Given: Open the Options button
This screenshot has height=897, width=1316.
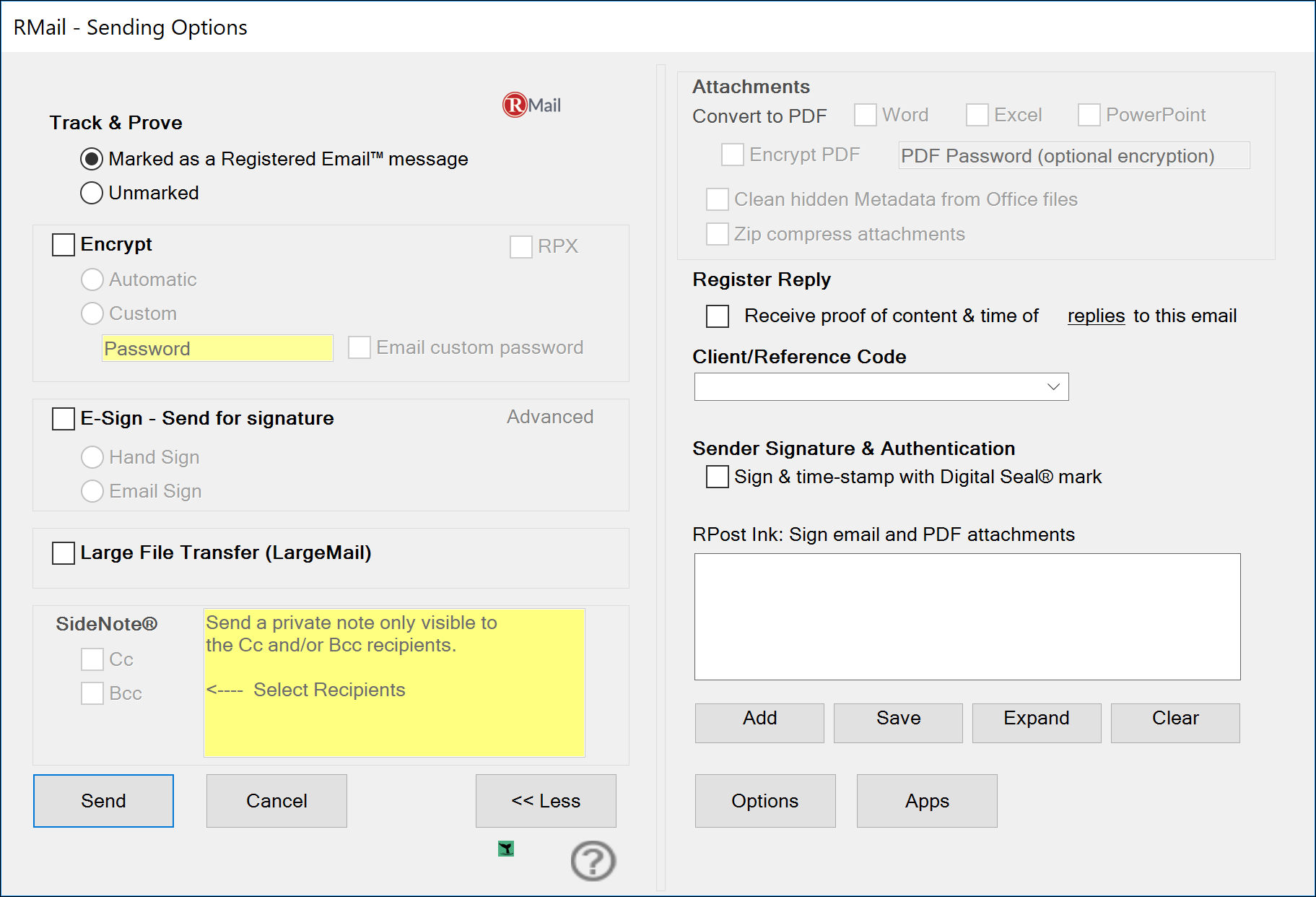Looking at the screenshot, I should tap(765, 801).
